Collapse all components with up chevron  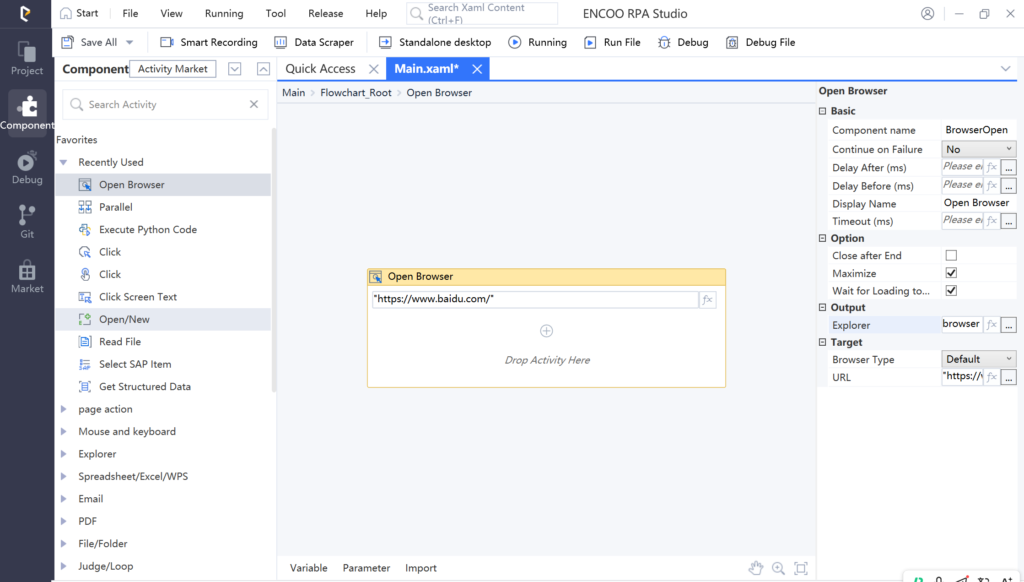point(263,69)
